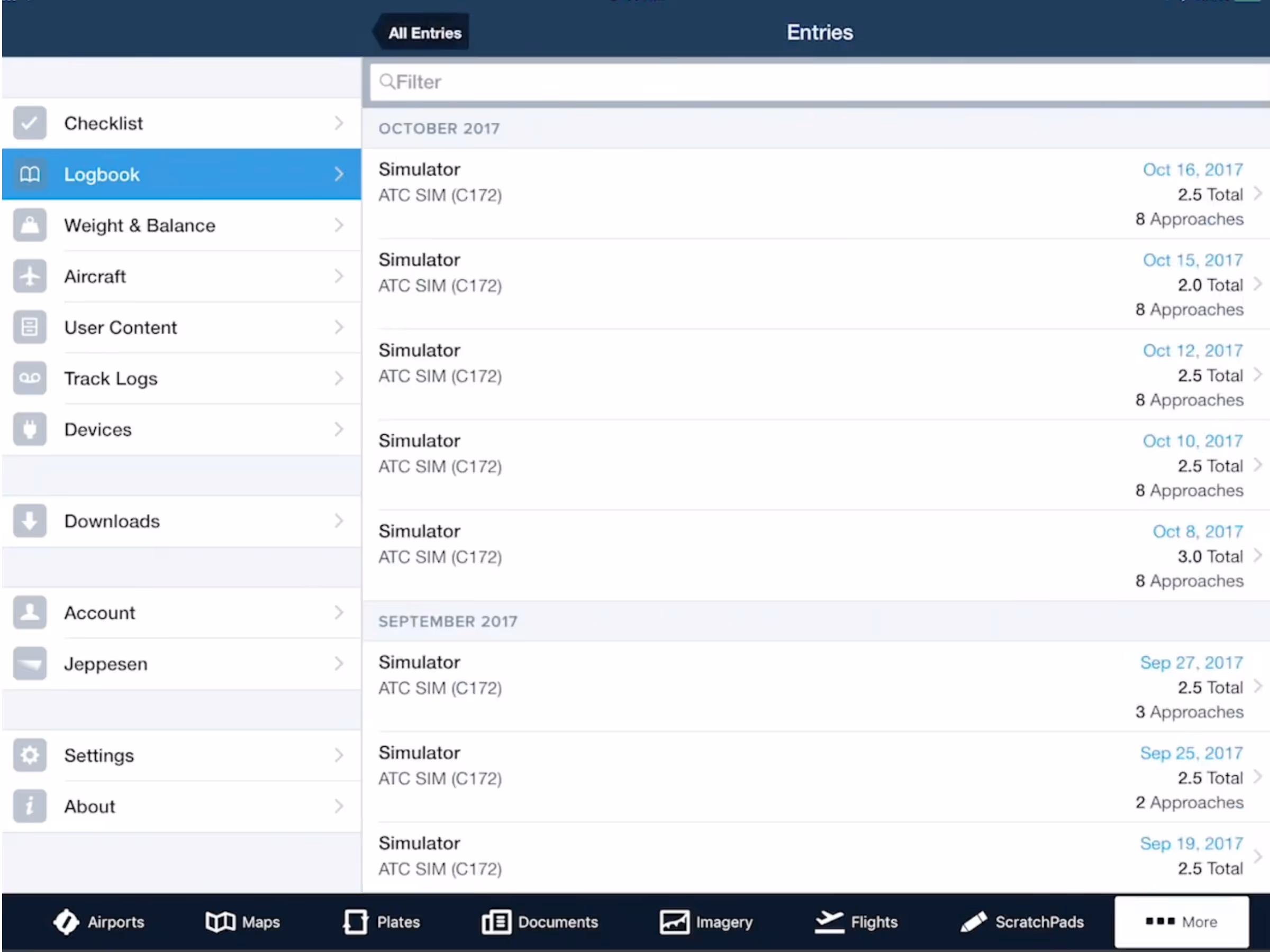
Task: Expand the Oct 16, 2017 entry chevron
Action: click(1257, 194)
